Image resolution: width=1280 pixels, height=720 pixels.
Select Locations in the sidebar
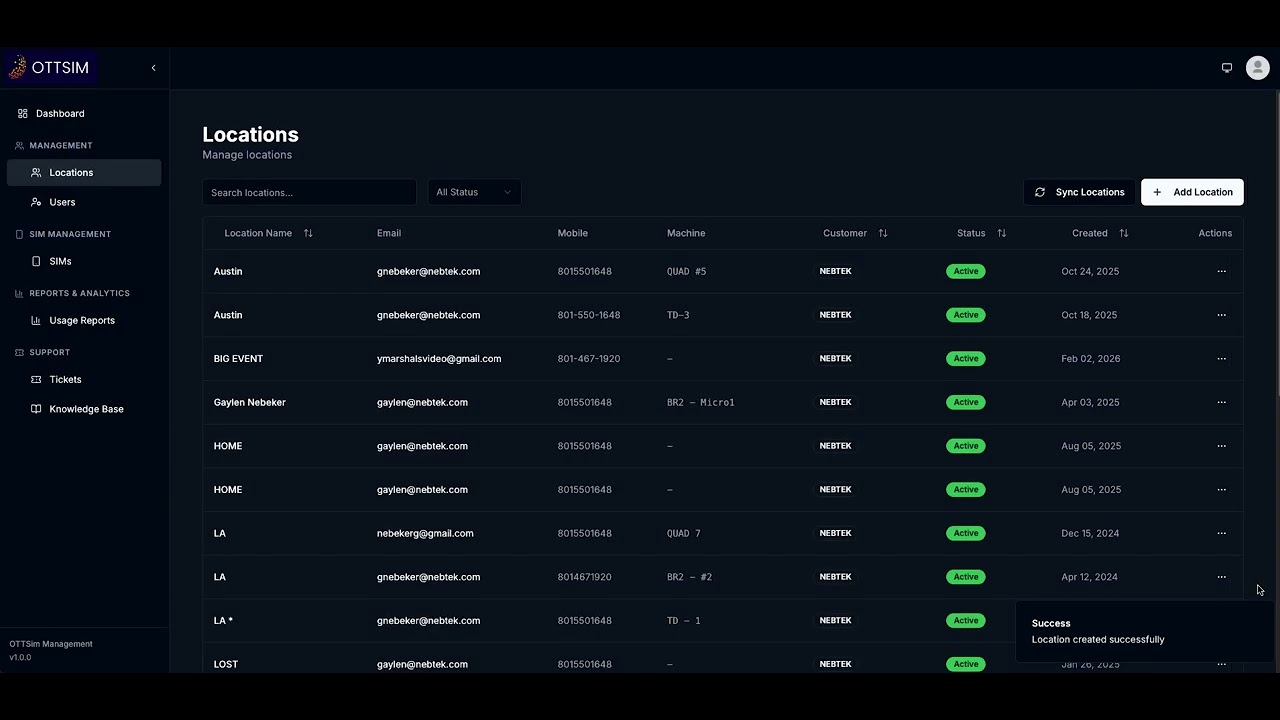(84, 173)
